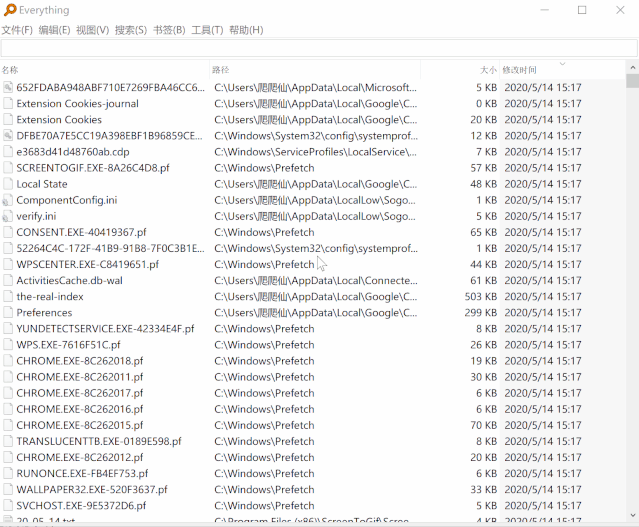Click the file icon of YUNDETECTSERVICE.EXE-42334E4F.pf
The width and height of the screenshot is (639, 527).
coord(8,329)
